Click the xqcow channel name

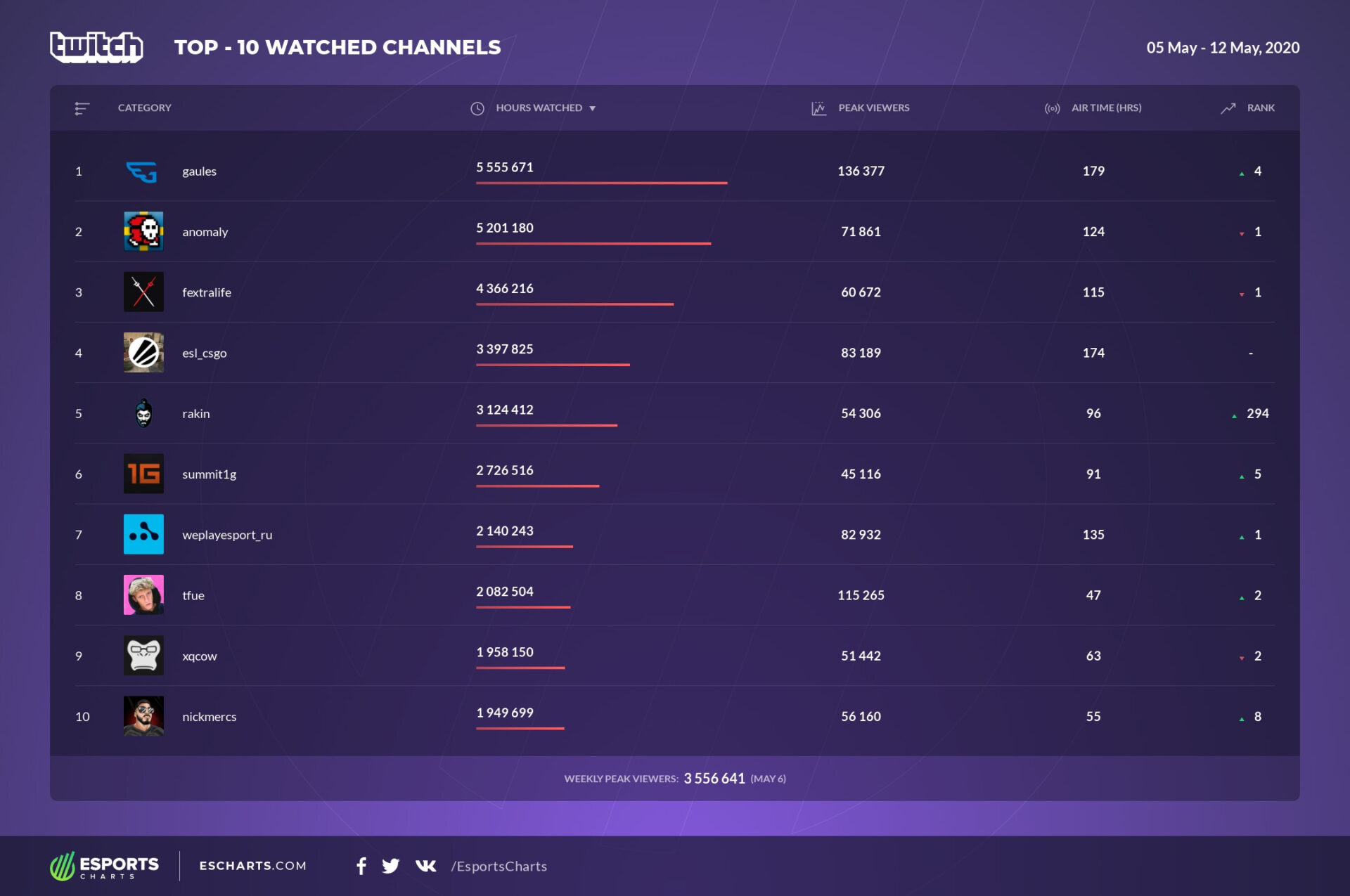(199, 656)
